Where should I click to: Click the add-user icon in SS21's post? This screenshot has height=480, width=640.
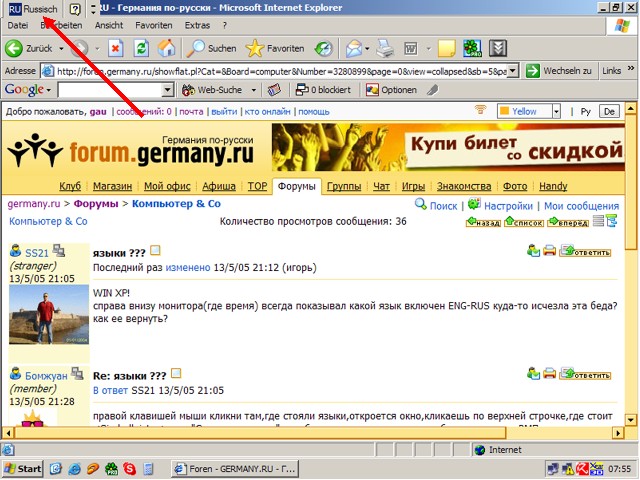pos(533,250)
